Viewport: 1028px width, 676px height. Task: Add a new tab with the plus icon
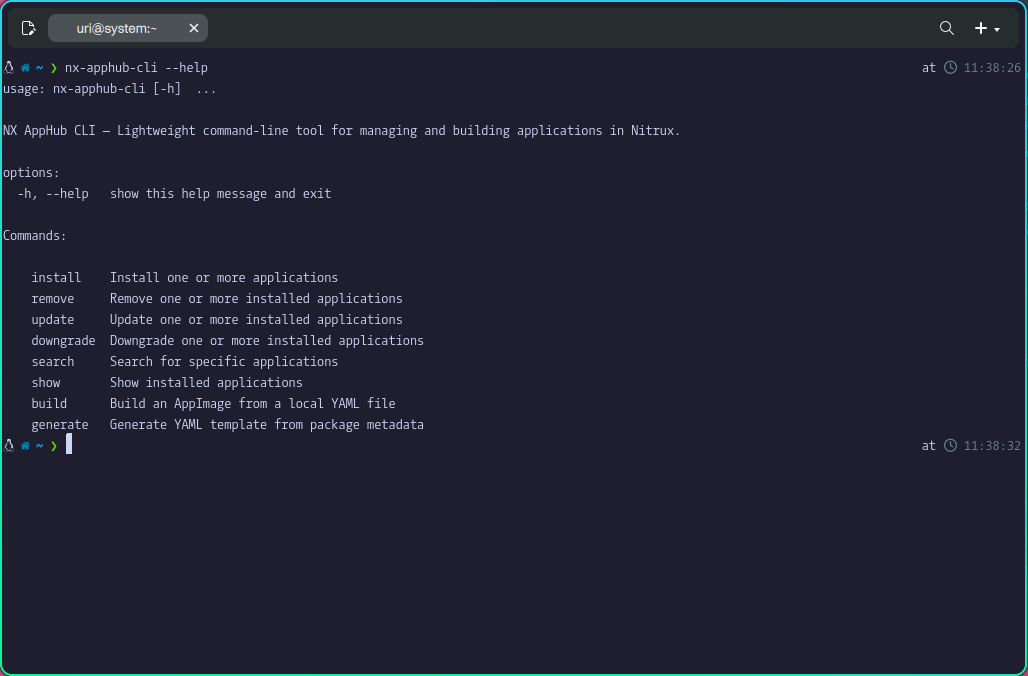pyautogui.click(x=981, y=28)
